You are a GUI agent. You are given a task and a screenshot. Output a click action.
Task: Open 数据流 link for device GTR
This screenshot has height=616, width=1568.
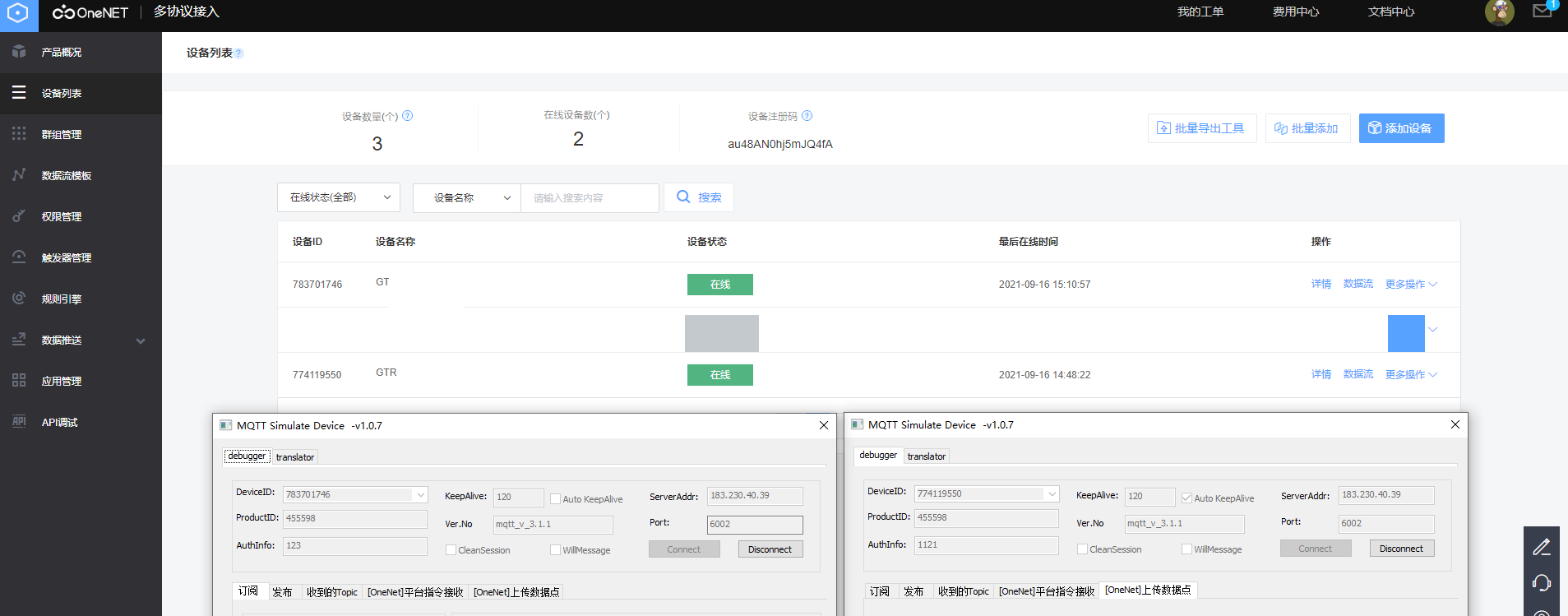[1358, 374]
